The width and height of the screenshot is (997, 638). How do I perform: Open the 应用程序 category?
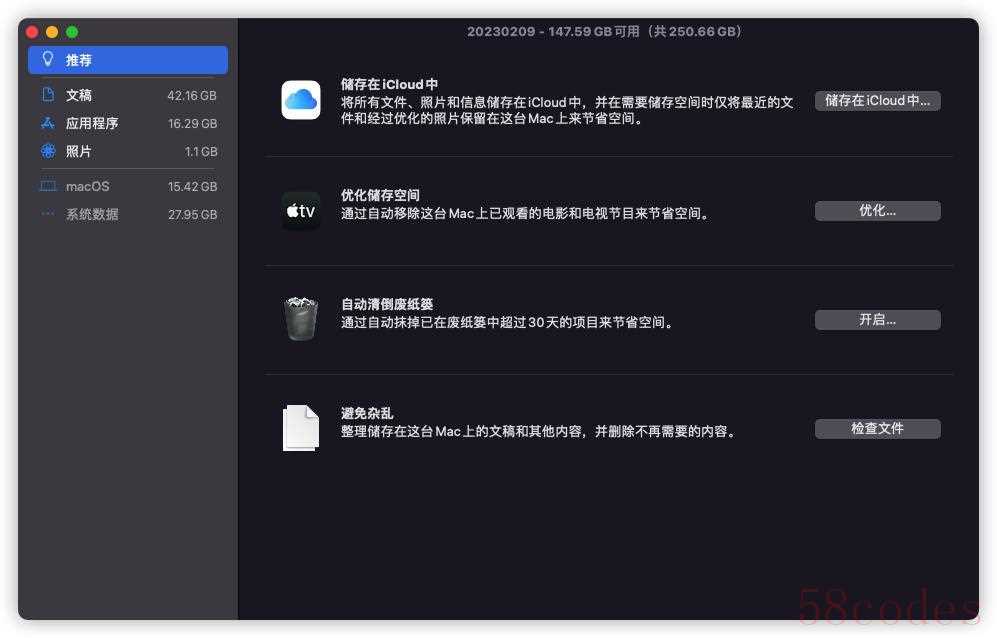tap(128, 123)
